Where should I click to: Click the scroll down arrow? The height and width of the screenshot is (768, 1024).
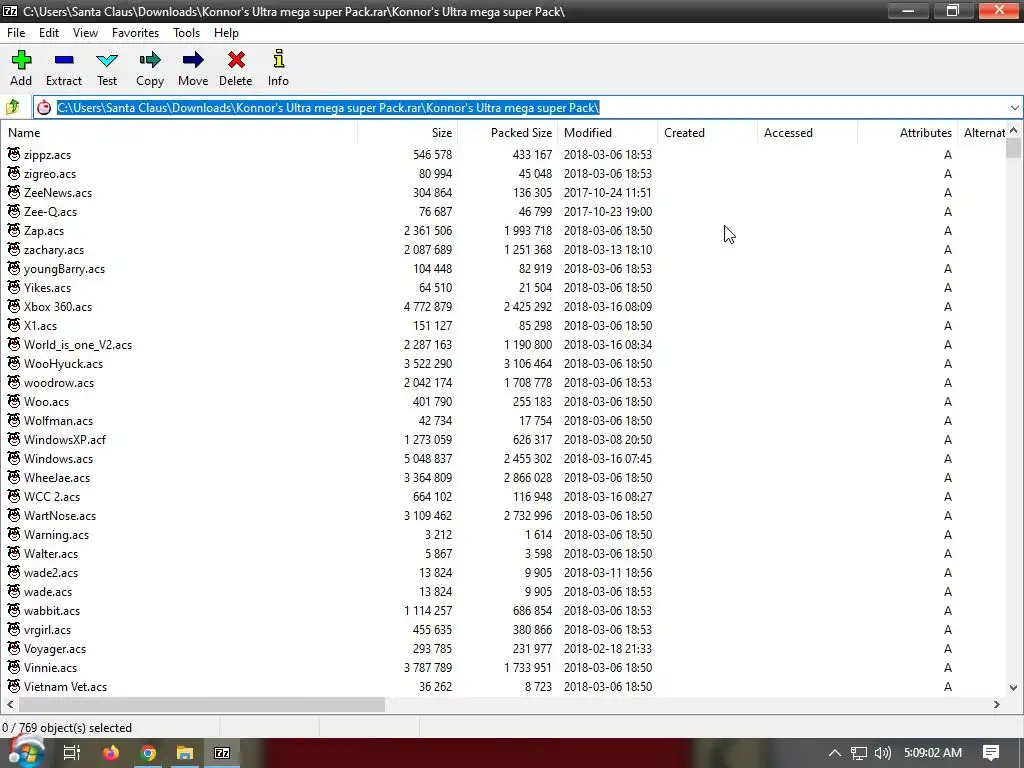1013,687
